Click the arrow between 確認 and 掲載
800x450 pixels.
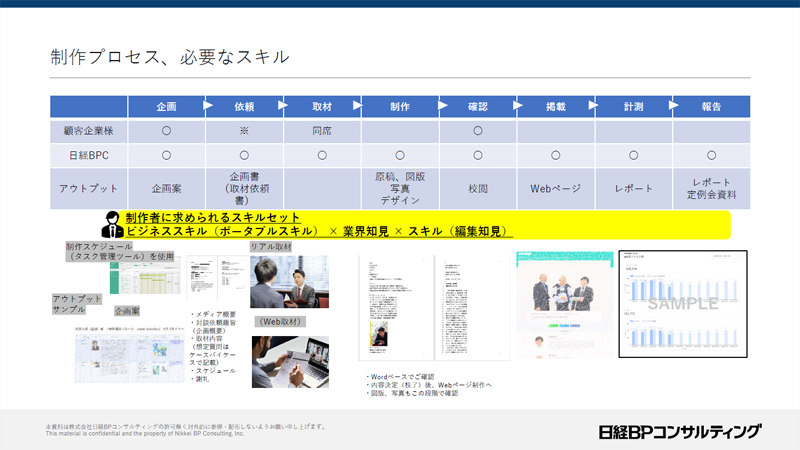520,104
